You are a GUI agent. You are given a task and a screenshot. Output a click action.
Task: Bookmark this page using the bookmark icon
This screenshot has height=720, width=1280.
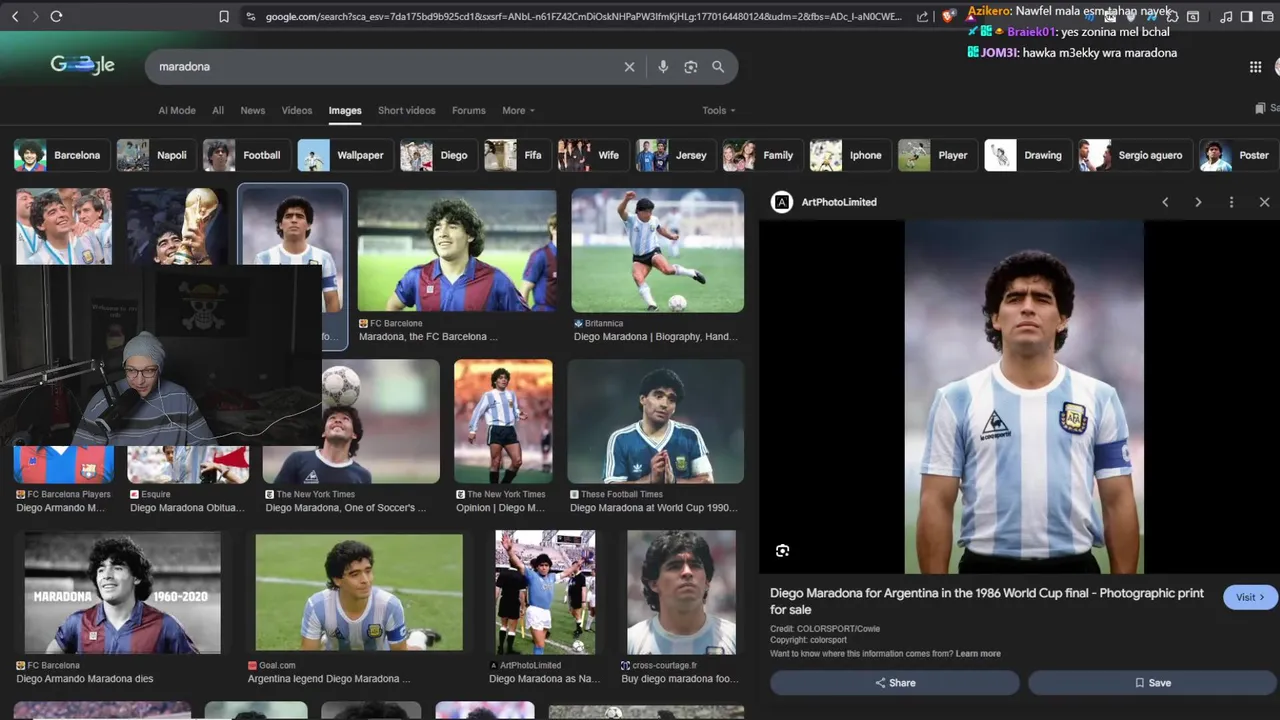pyautogui.click(x=224, y=16)
